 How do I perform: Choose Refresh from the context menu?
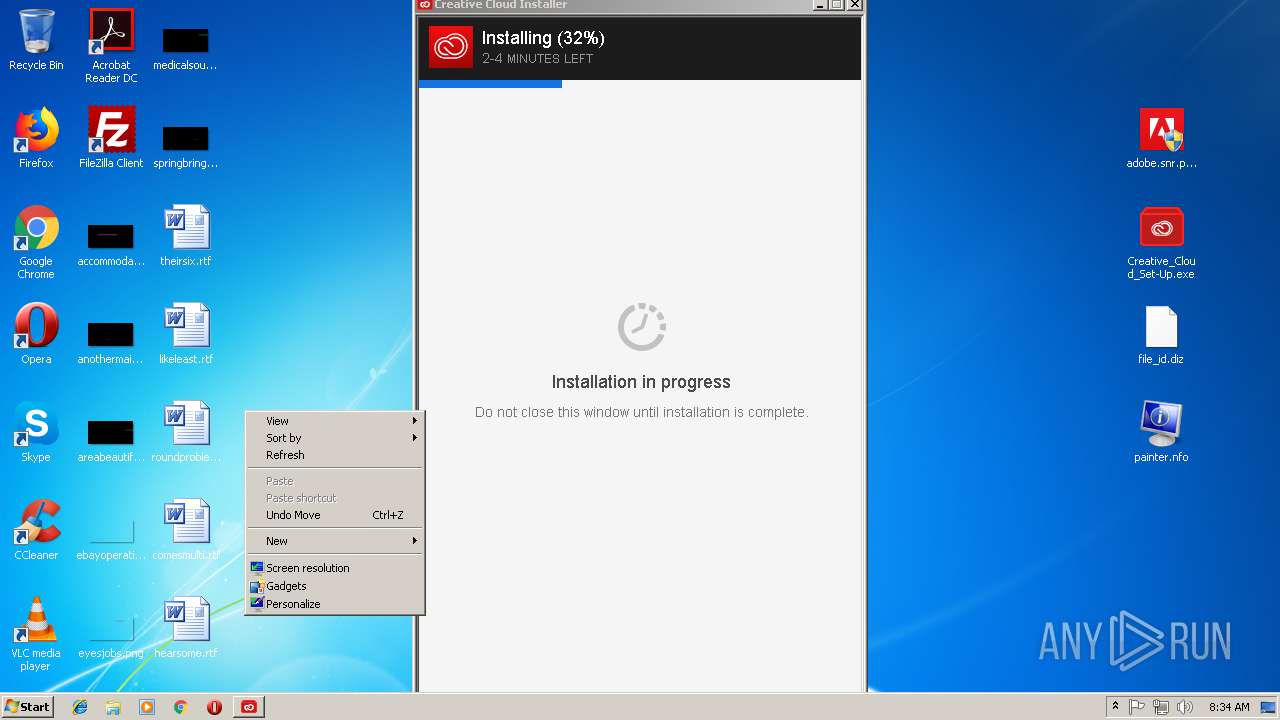[335, 455]
